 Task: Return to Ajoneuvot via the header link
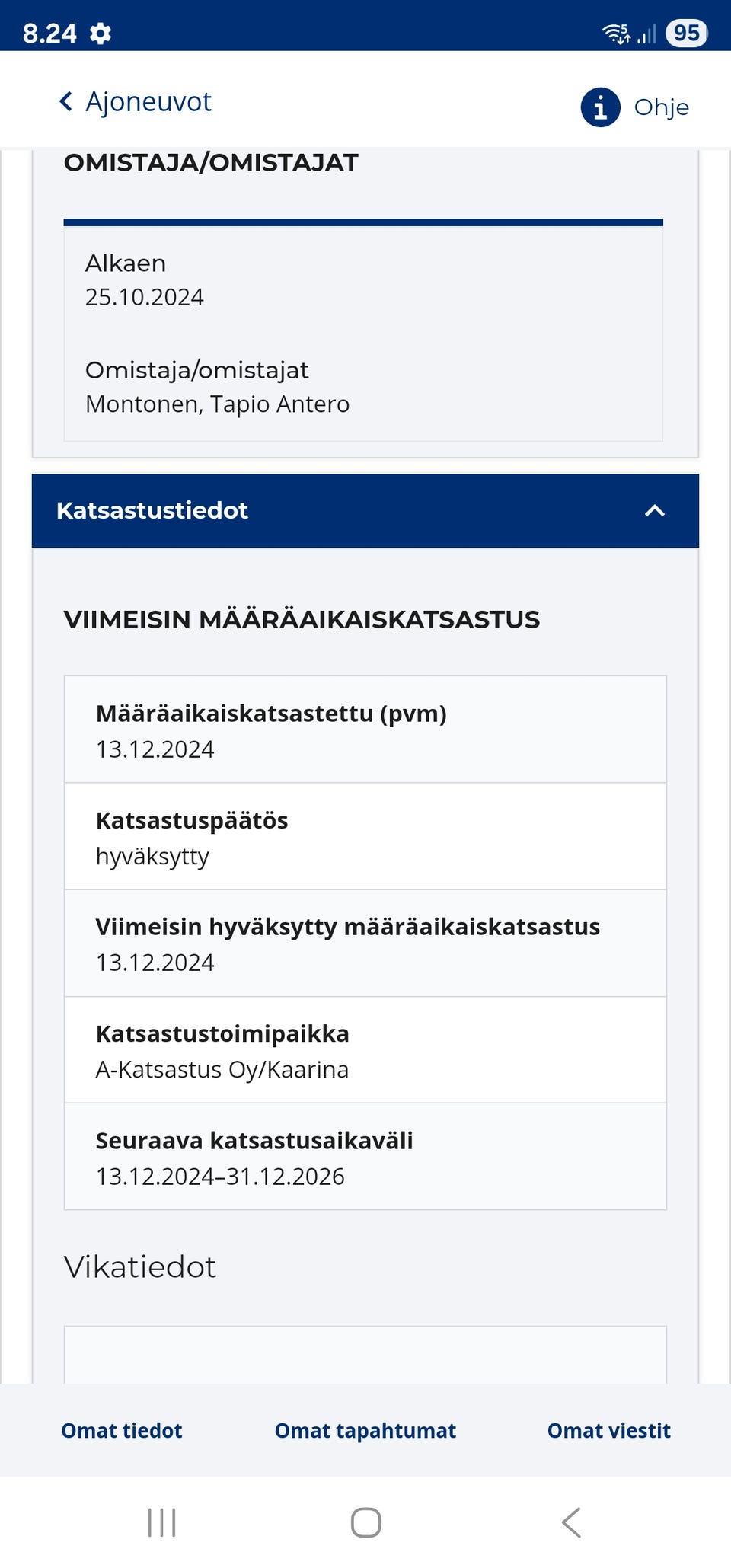point(149,101)
